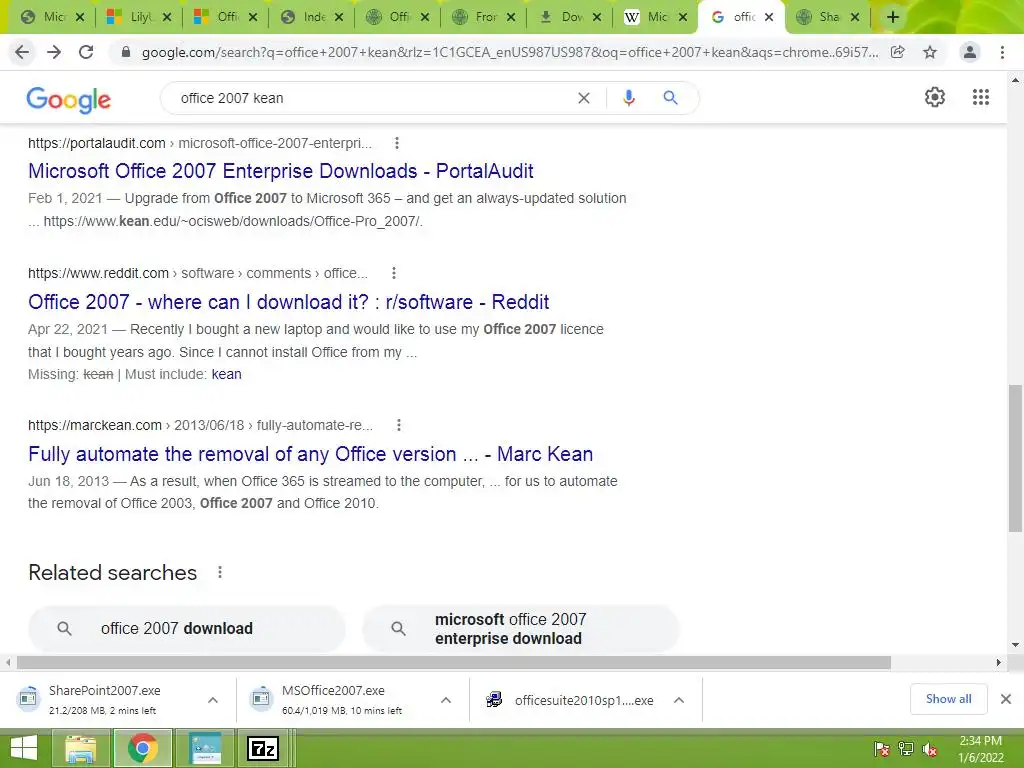This screenshot has height=768, width=1024.
Task: Reload the current page
Action: 86,52
